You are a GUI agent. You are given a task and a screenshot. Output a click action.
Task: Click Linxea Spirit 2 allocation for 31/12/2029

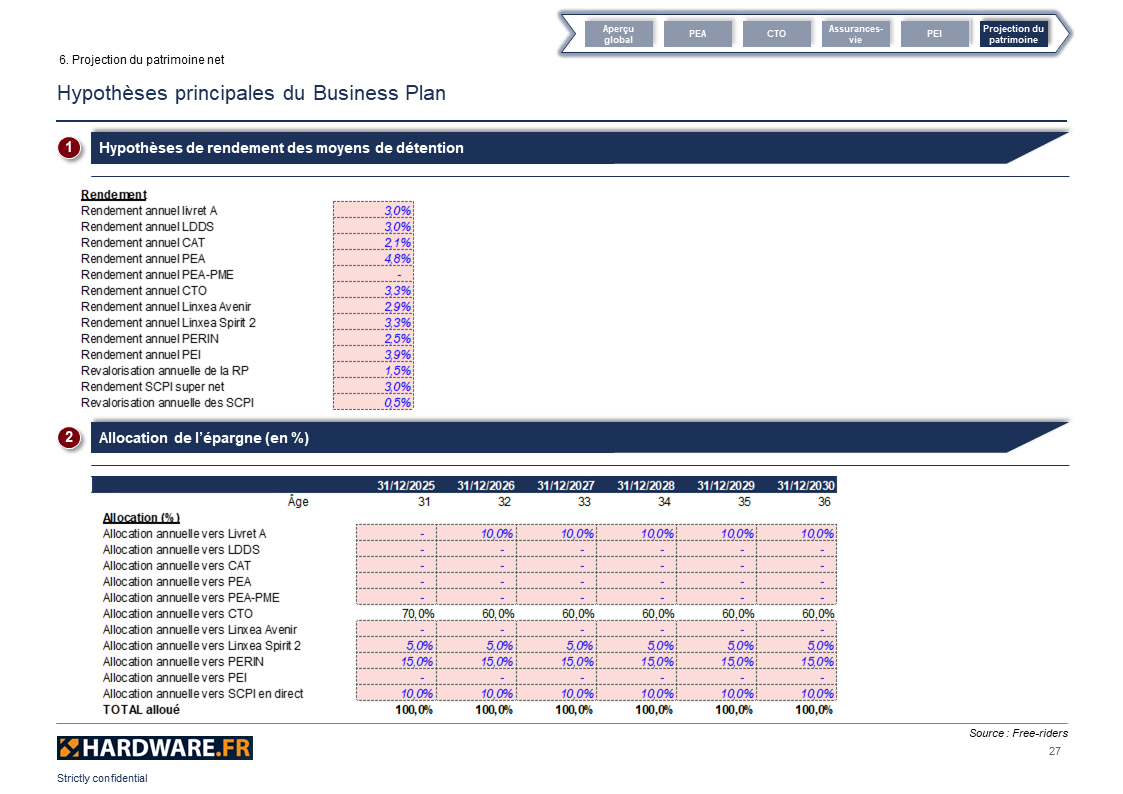coord(716,645)
